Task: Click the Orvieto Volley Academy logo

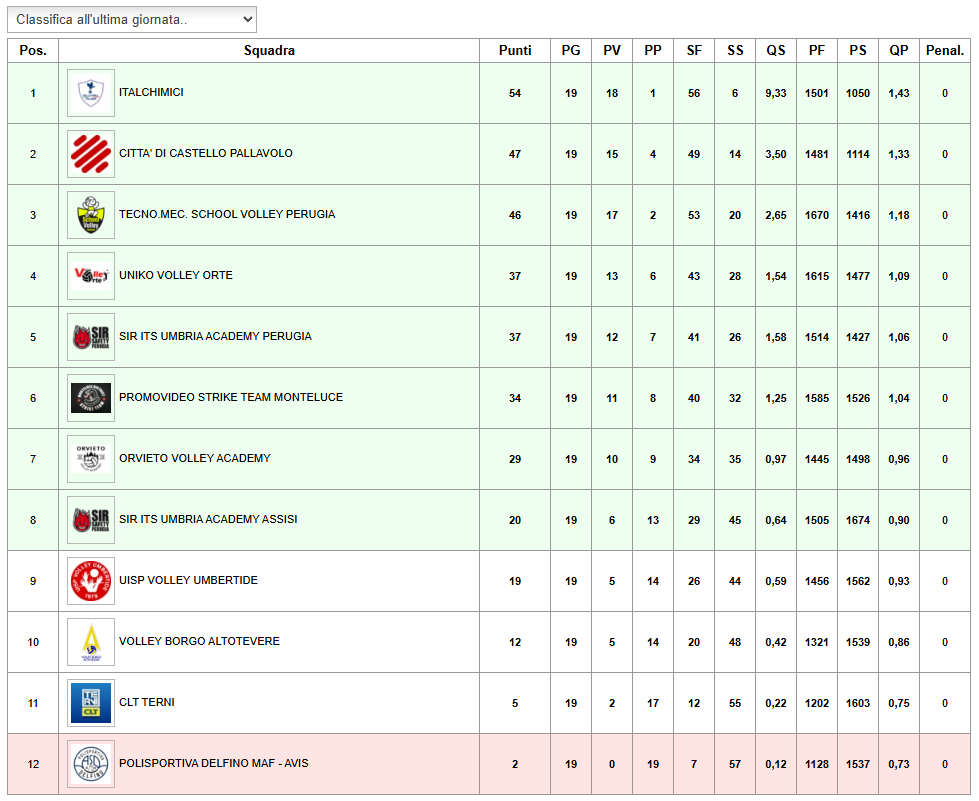Action: click(91, 459)
